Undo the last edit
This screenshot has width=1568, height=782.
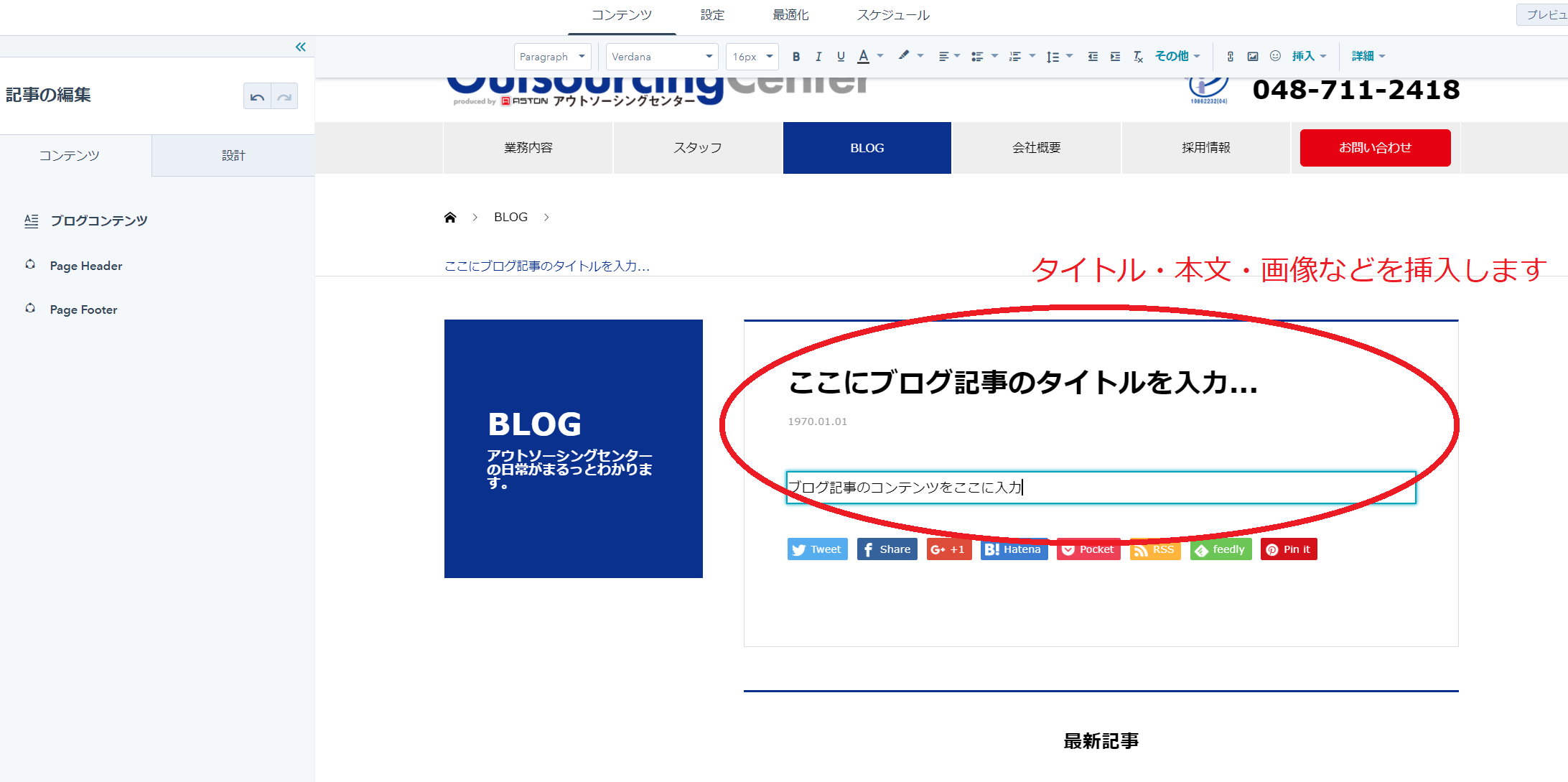(257, 96)
